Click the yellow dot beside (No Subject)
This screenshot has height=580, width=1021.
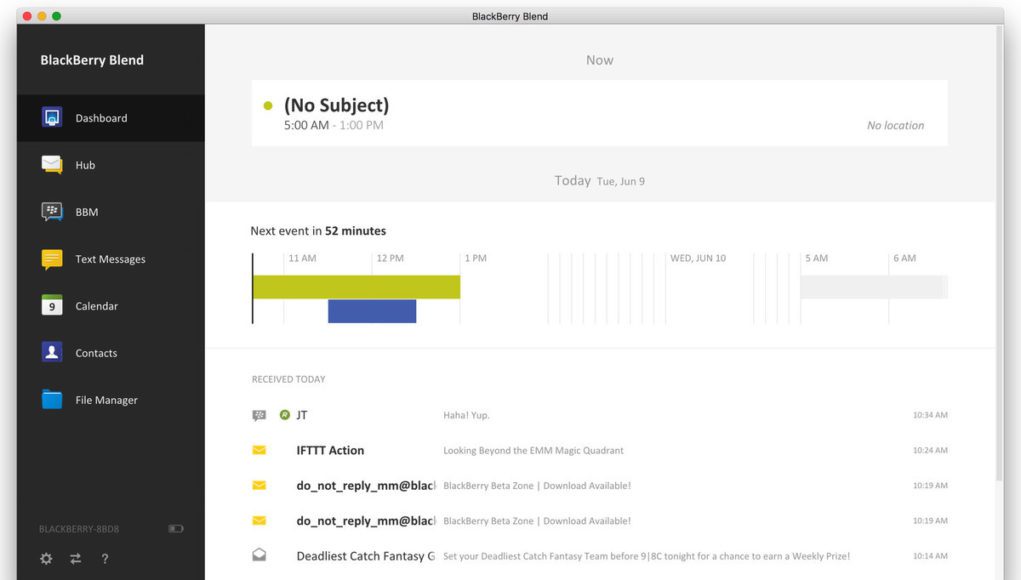tap(268, 105)
